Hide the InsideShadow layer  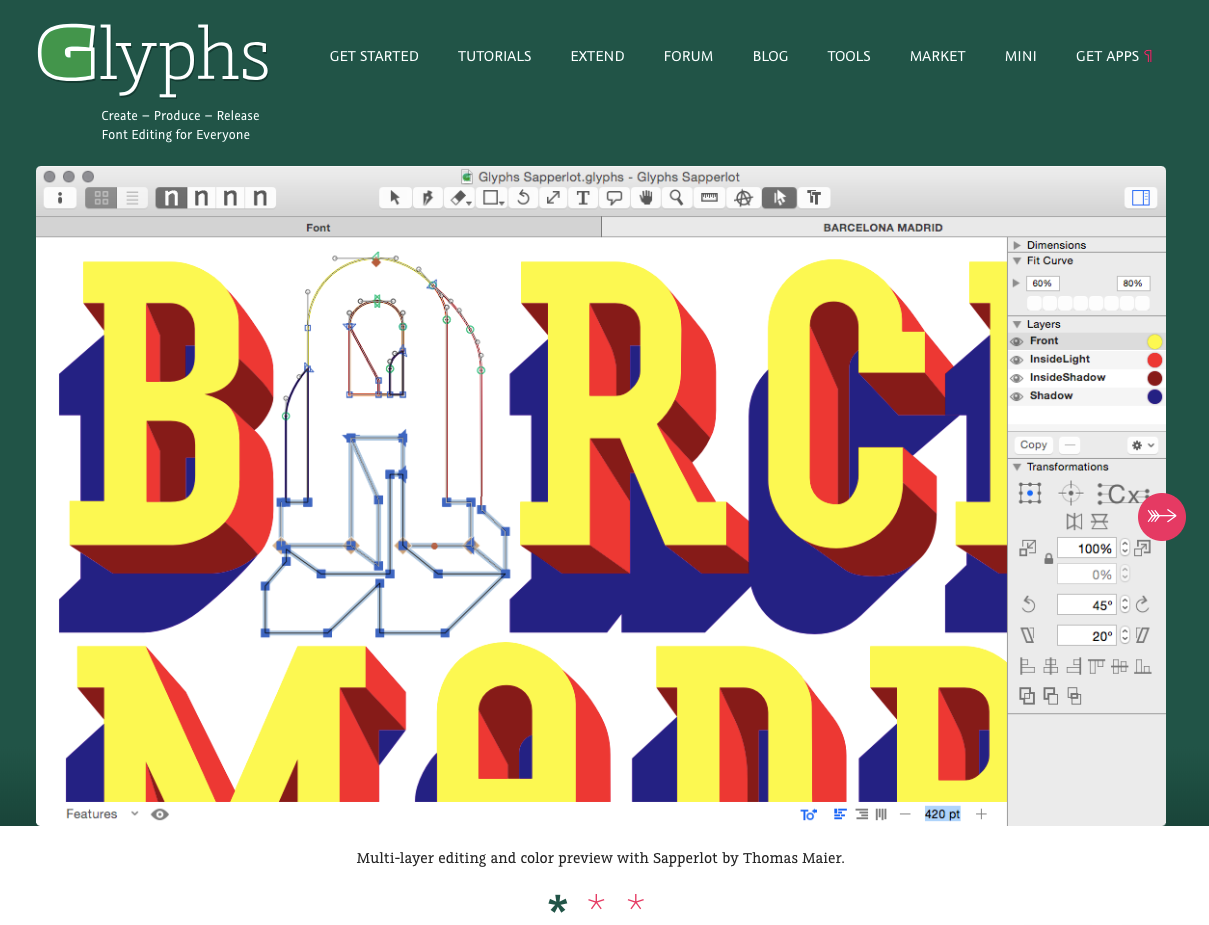(1017, 378)
